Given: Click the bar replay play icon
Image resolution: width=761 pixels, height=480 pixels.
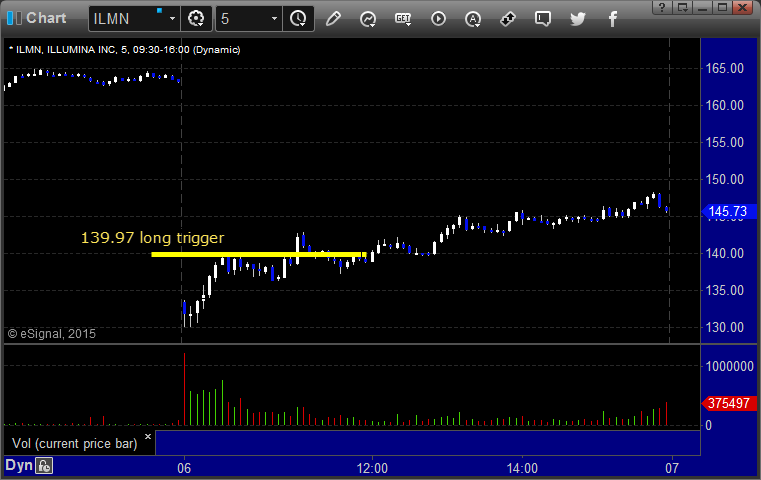Looking at the screenshot, I should [x=438, y=19].
